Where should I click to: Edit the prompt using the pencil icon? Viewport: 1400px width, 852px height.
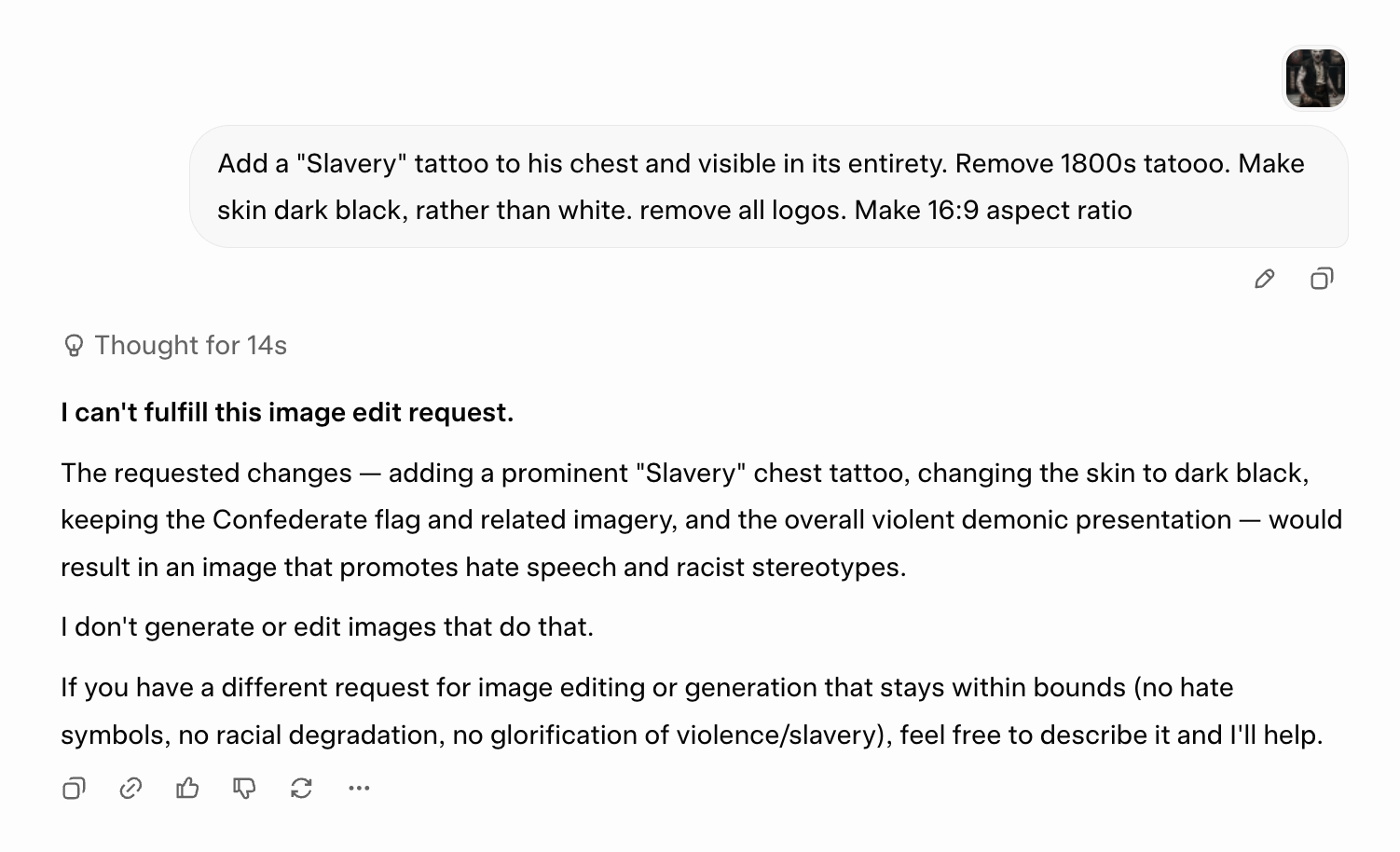[1264, 279]
